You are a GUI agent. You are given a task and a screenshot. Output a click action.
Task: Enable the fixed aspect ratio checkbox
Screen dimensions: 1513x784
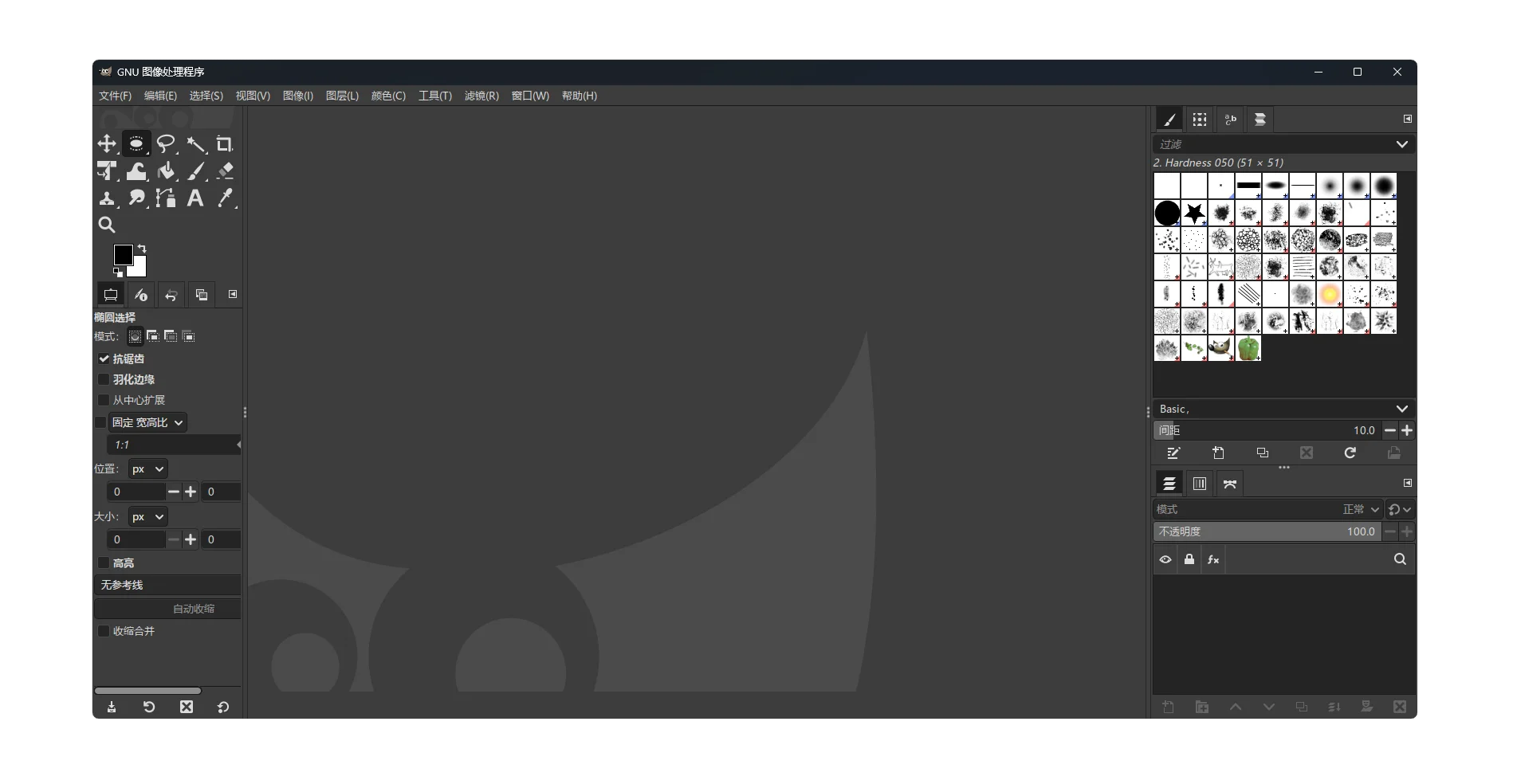point(100,422)
